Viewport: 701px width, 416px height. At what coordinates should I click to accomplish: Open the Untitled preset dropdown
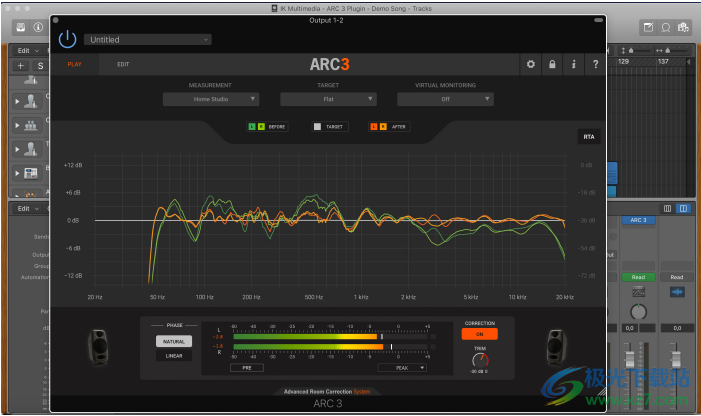(x=148, y=40)
